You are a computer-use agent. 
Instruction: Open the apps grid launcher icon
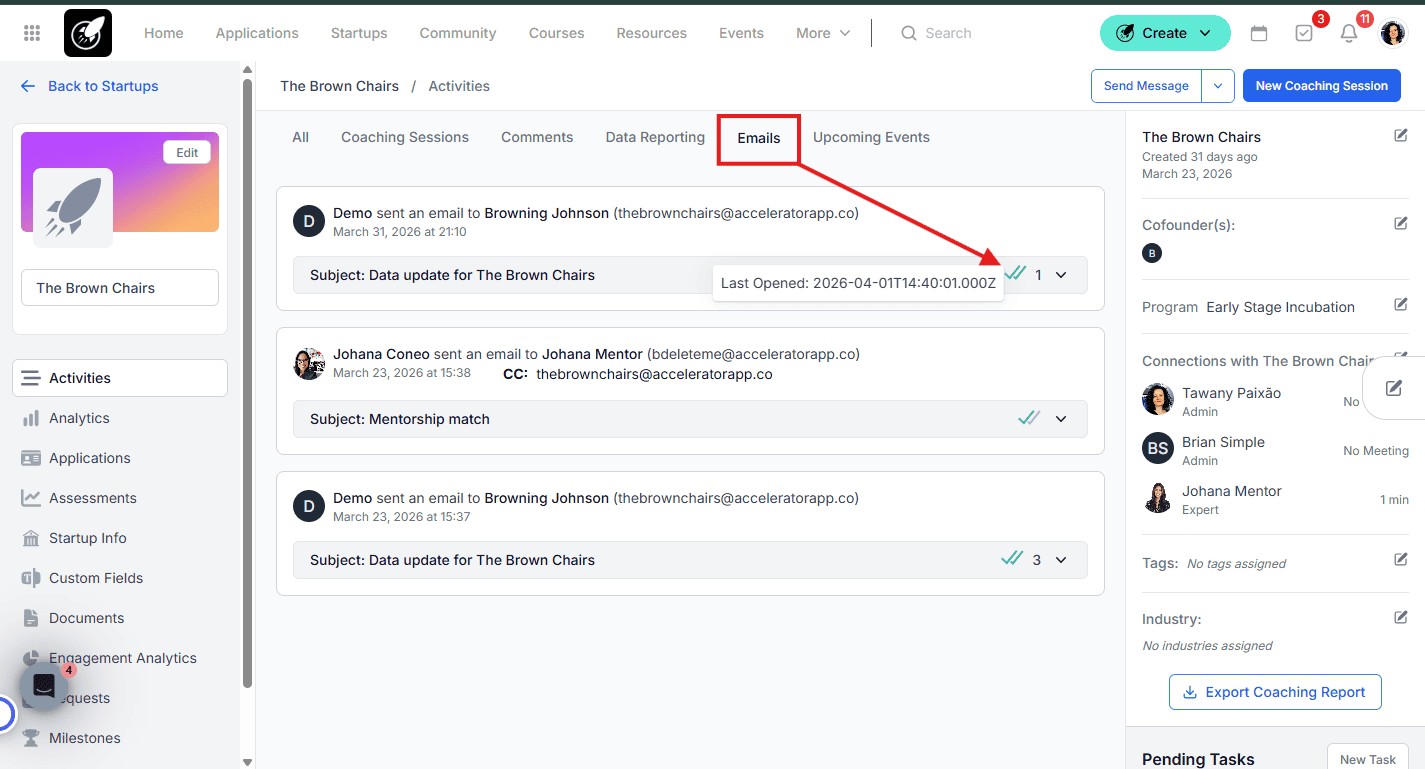pyautogui.click(x=32, y=33)
